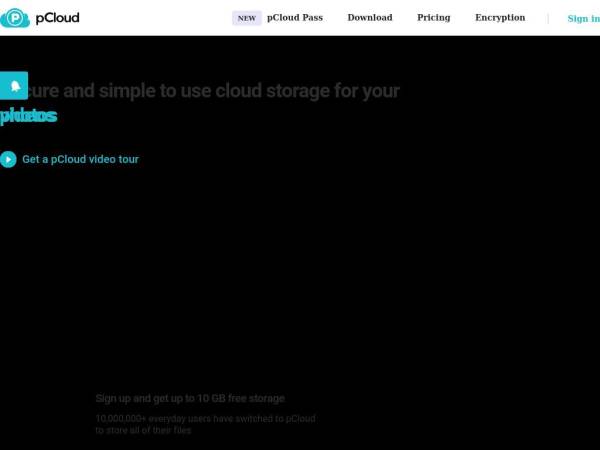
Task: Open the Download page
Action: [370, 18]
